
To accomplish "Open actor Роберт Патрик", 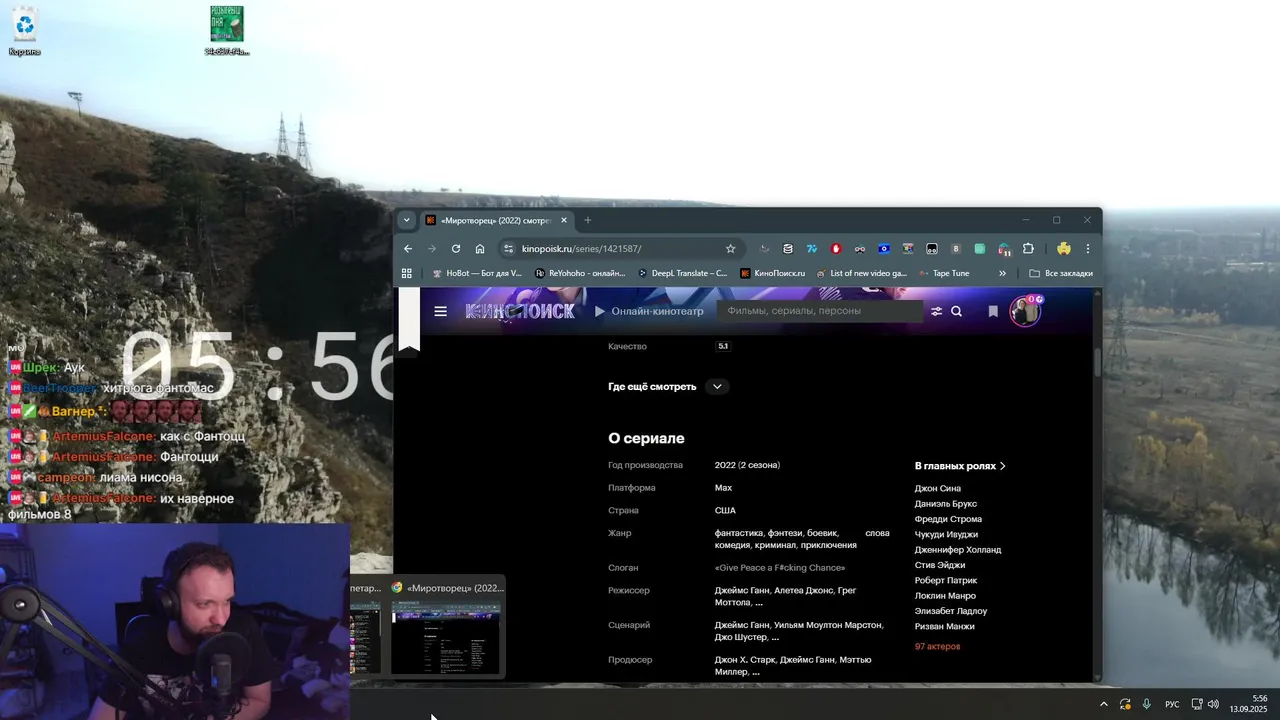I will pyautogui.click(x=946, y=581).
